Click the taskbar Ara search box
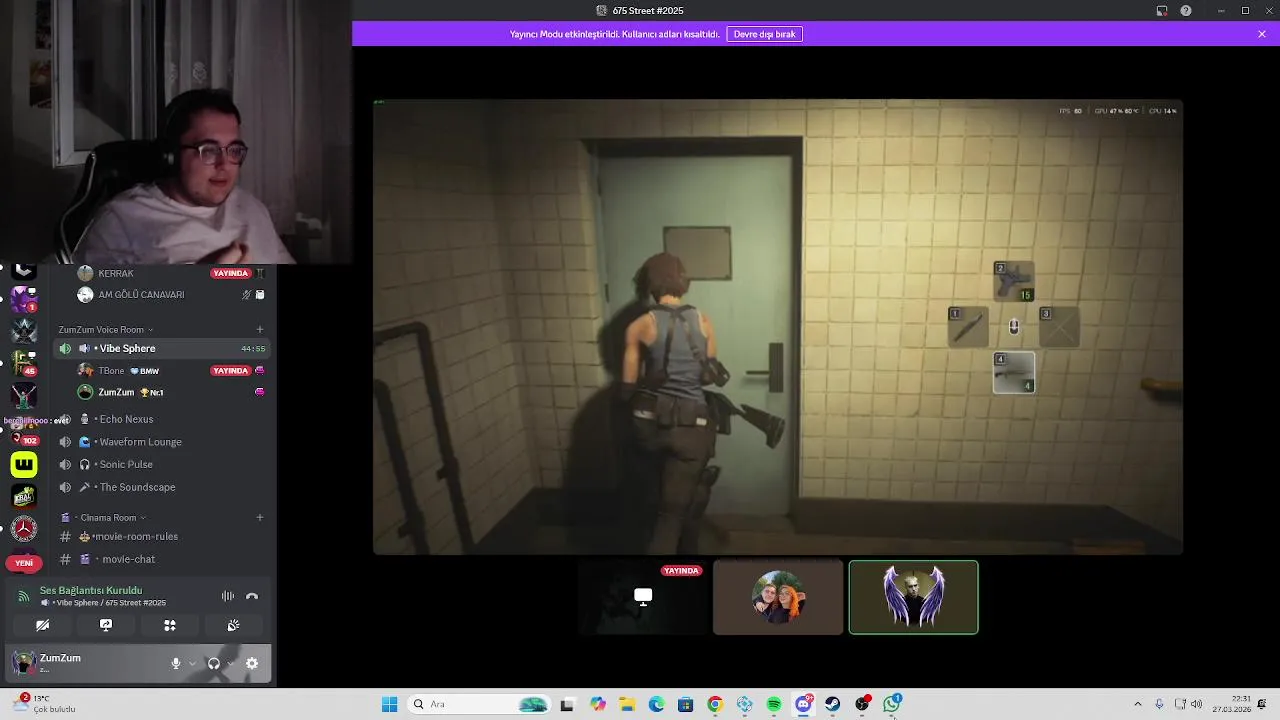1280x720 pixels. click(x=480, y=704)
